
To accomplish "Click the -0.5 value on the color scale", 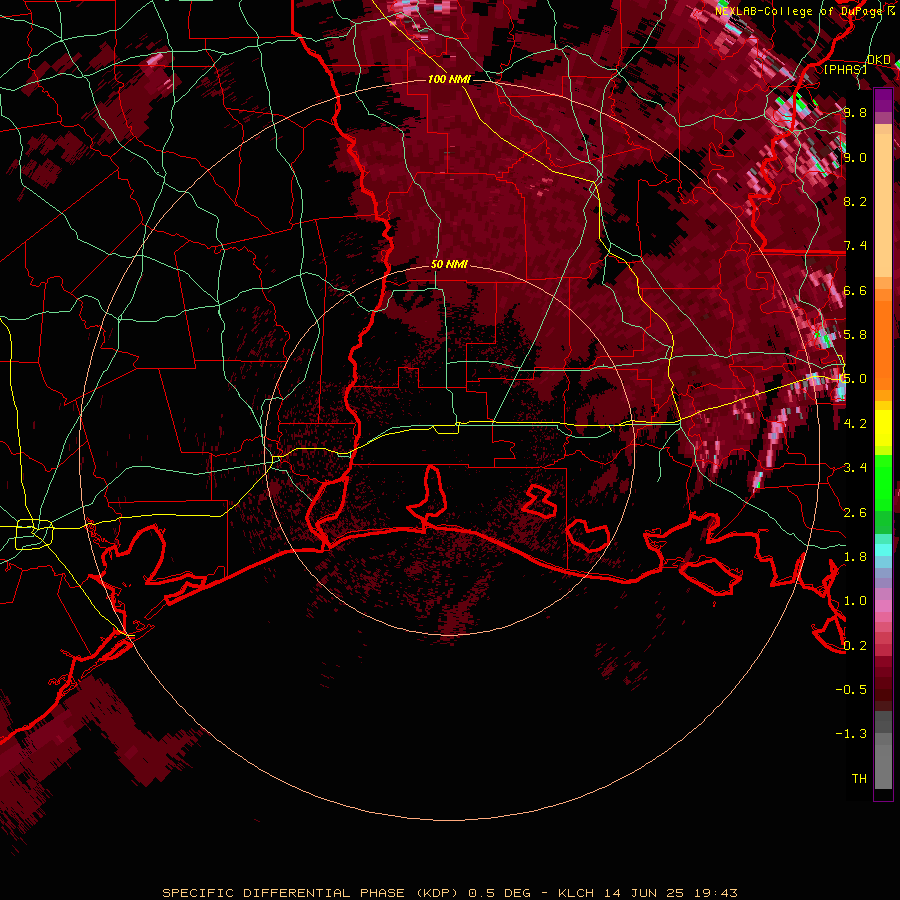I will (x=851, y=690).
